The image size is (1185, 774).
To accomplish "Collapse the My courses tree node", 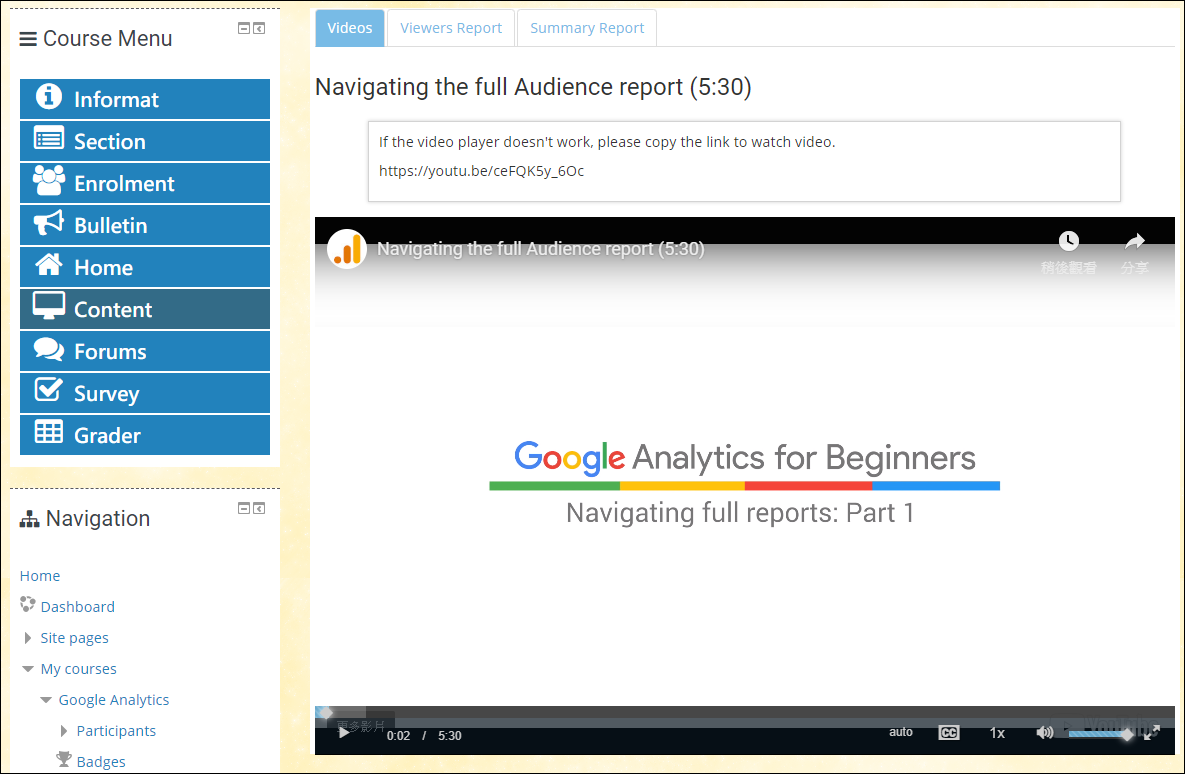I will coord(28,669).
